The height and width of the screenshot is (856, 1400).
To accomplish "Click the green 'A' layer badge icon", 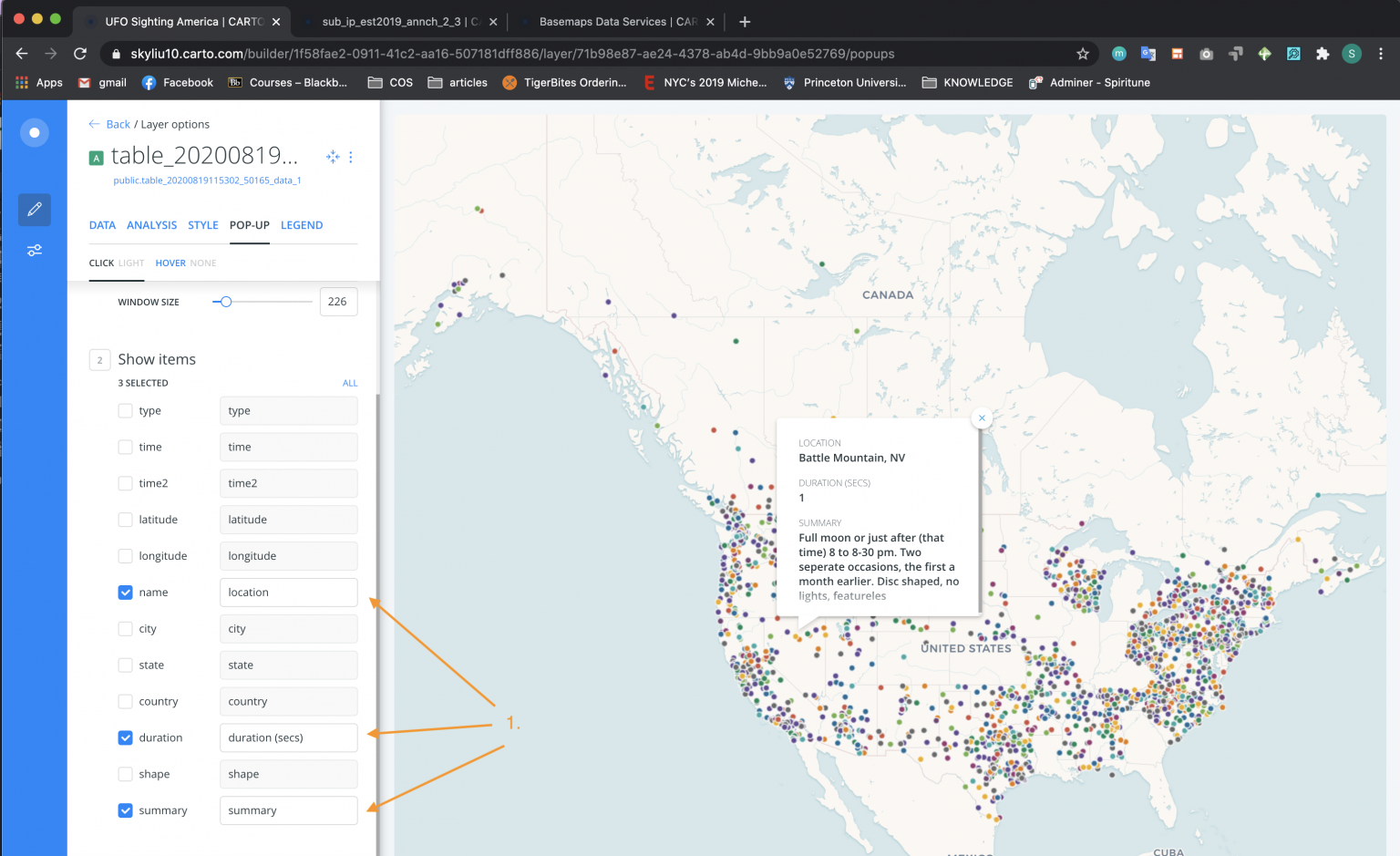I will click(x=96, y=157).
